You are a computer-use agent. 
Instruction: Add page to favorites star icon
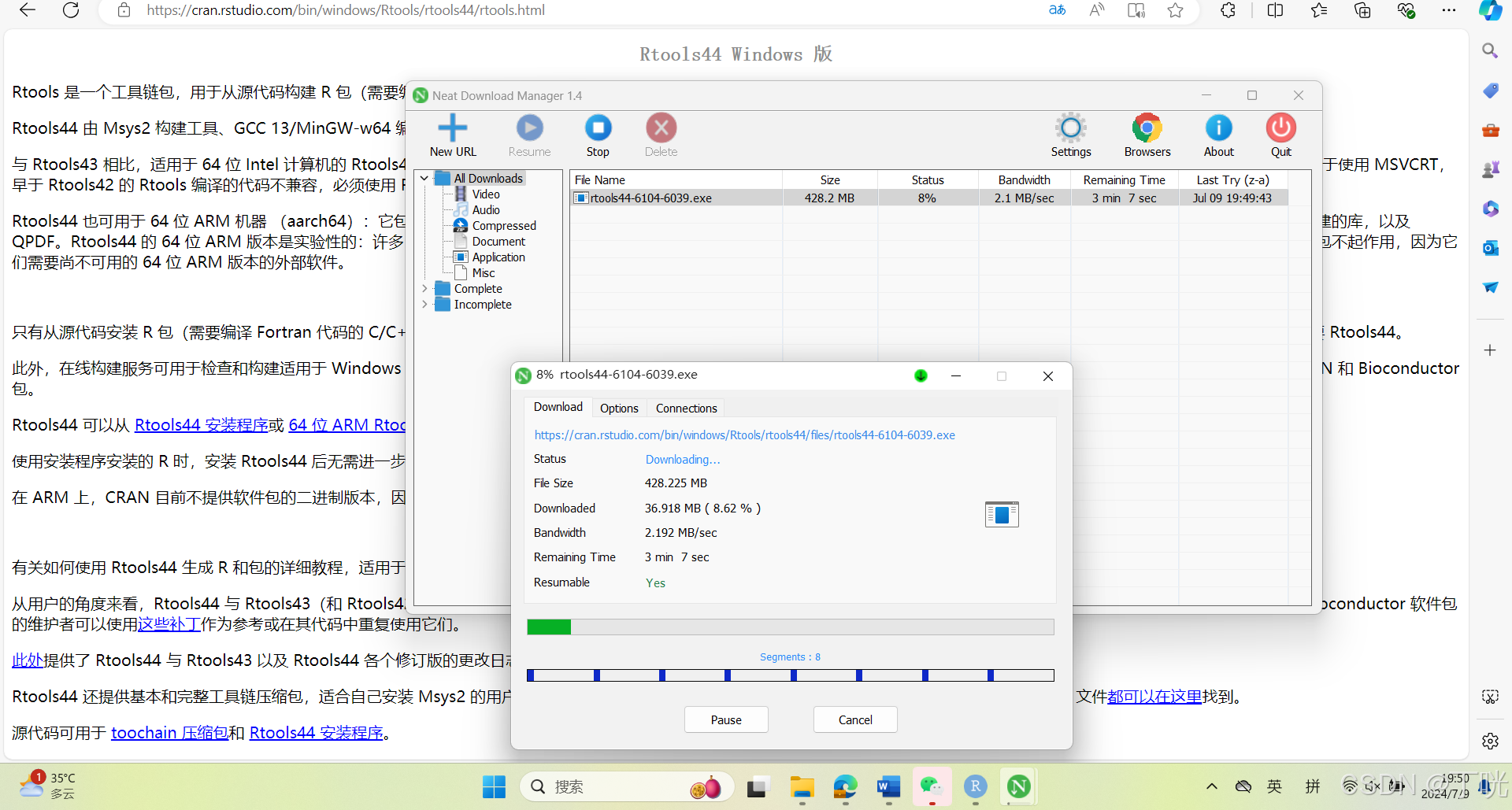1175,10
